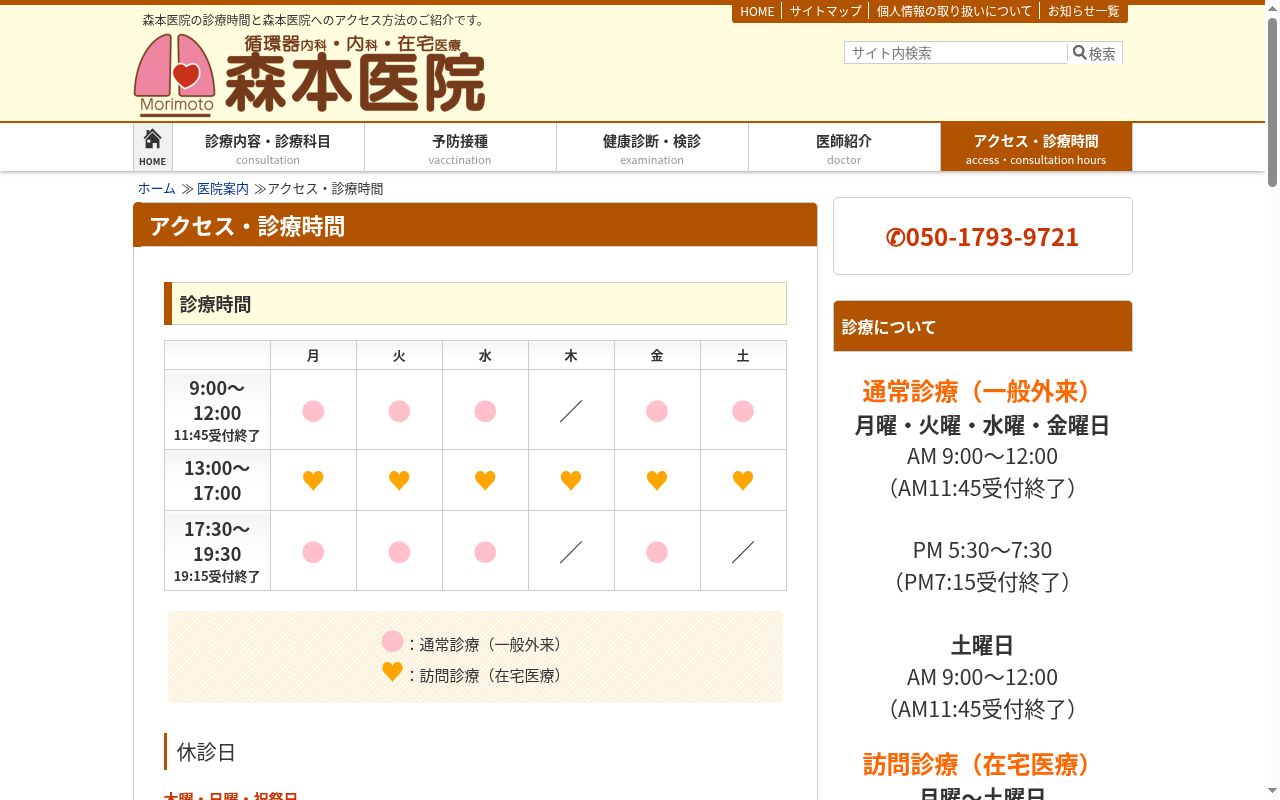Viewport: 1280px width, 800px height.
Task: Click the pink circle legend symbol
Action: coord(392,642)
